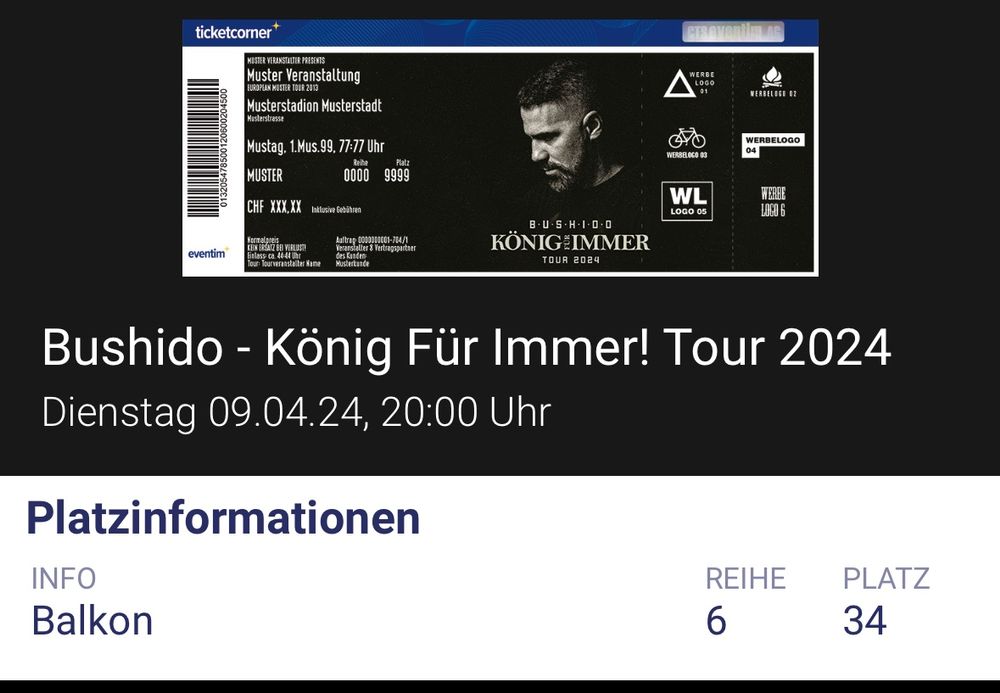Click the eventim logo near the barcode
The image size is (1000, 693).
[x=208, y=253]
